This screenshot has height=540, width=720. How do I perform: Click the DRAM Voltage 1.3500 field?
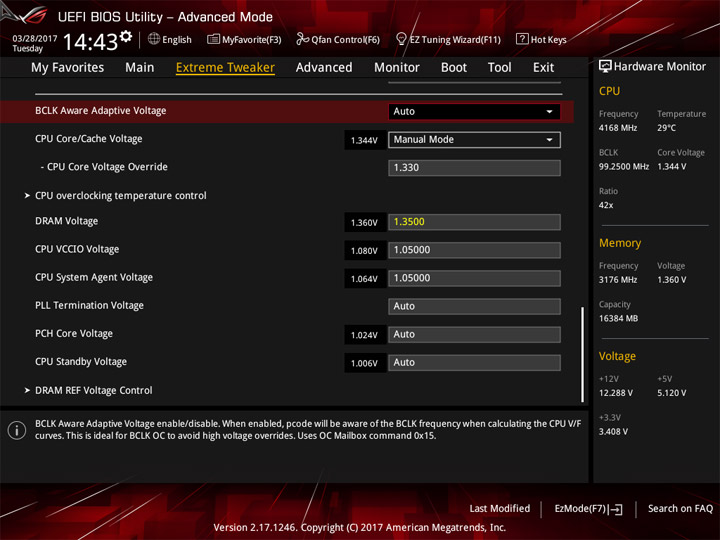click(x=474, y=222)
